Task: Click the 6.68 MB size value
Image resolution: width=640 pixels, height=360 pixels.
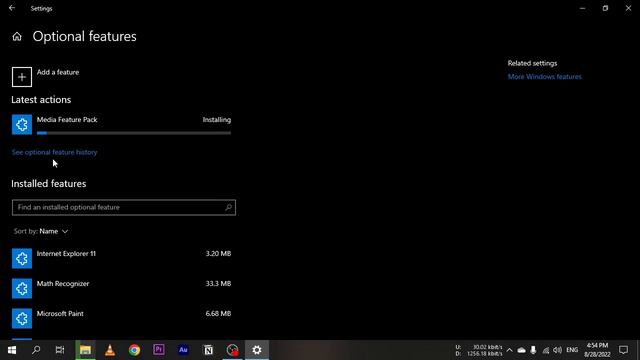Action: (x=218, y=313)
